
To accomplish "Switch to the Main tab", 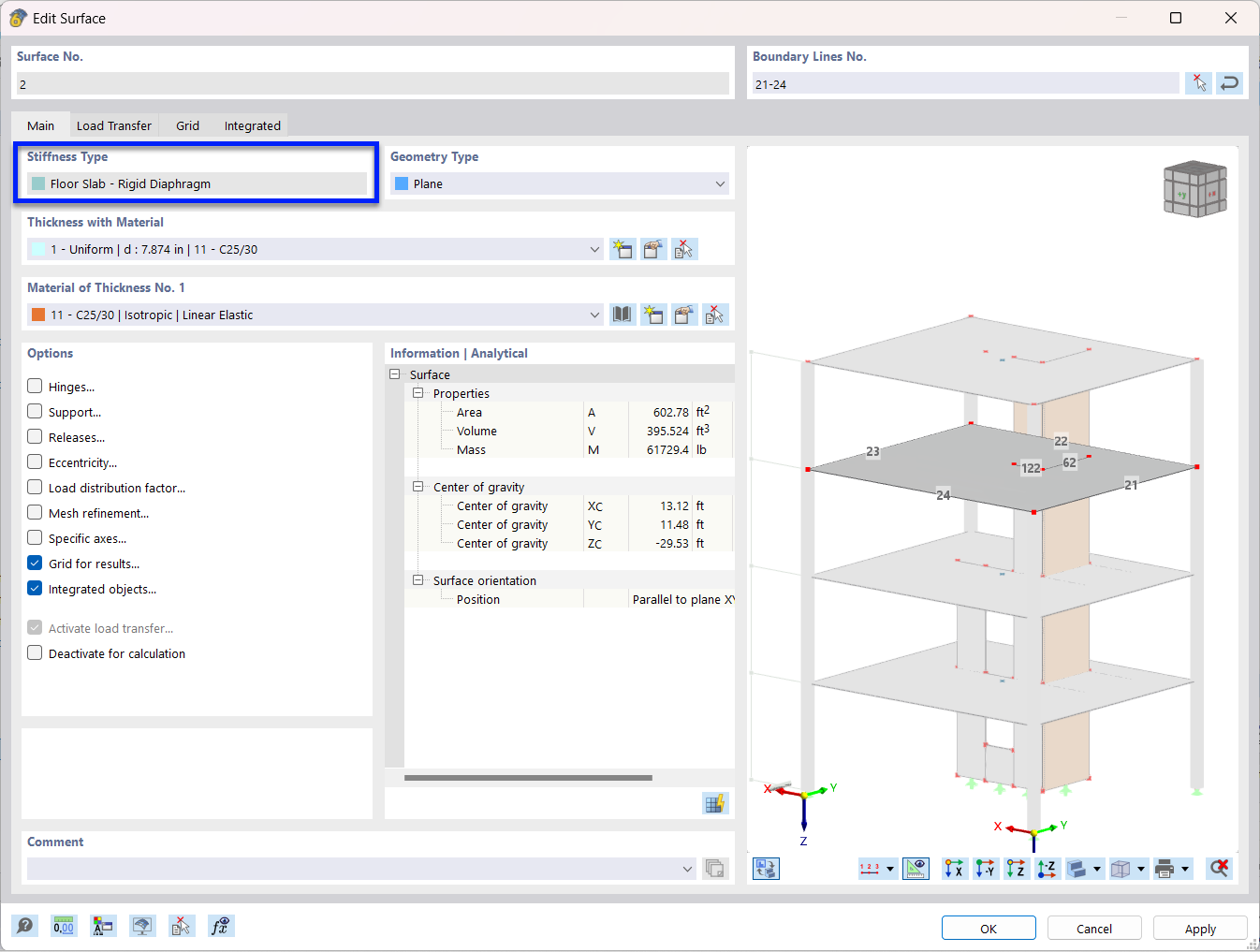I will click(40, 125).
